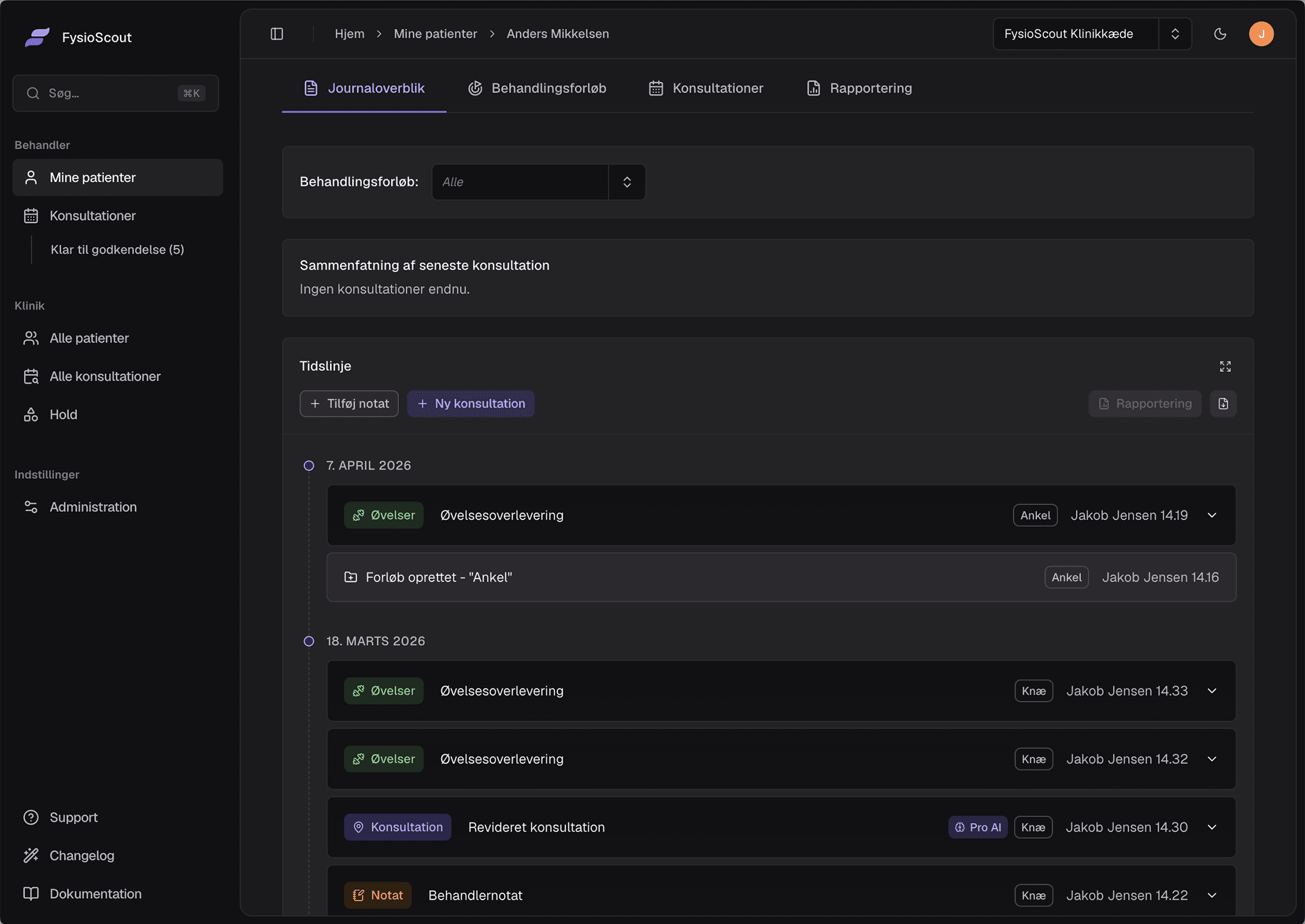Click the Forløb oprettet folder icon
Image resolution: width=1305 pixels, height=924 pixels.
351,577
